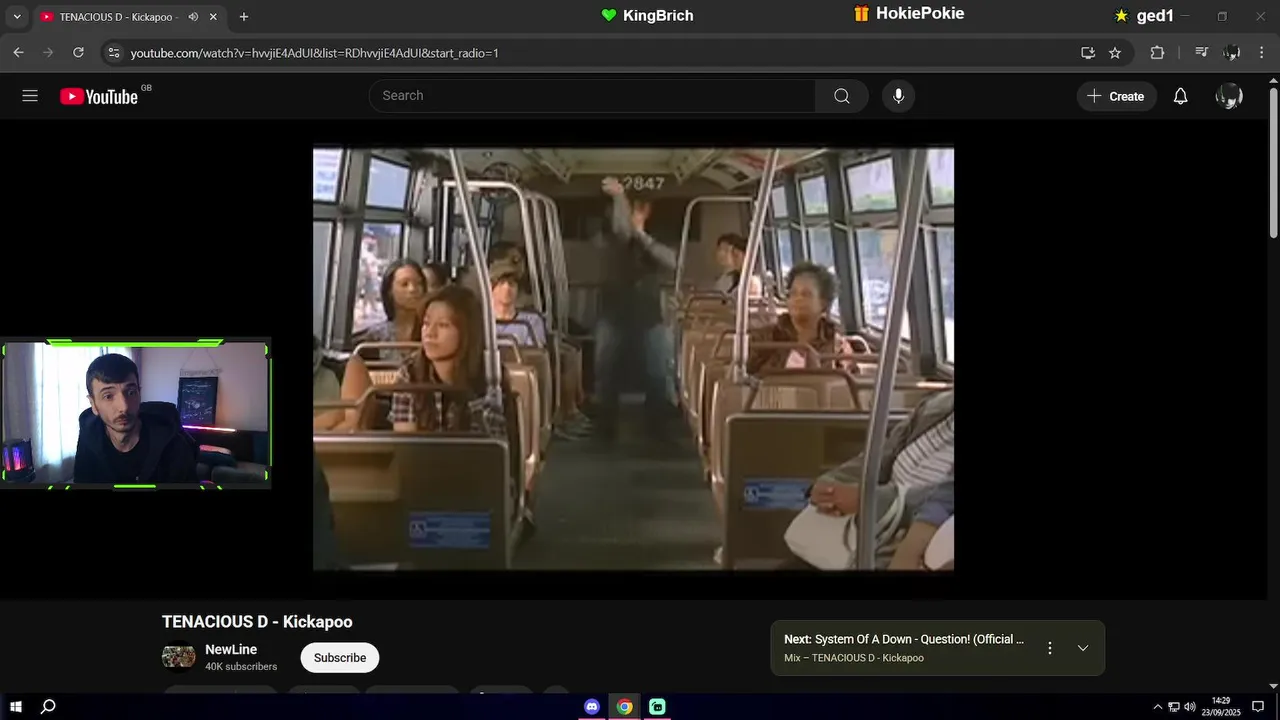Click the page vertical scrollbar thumb
This screenshot has height=720, width=1280.
pos(1273,163)
